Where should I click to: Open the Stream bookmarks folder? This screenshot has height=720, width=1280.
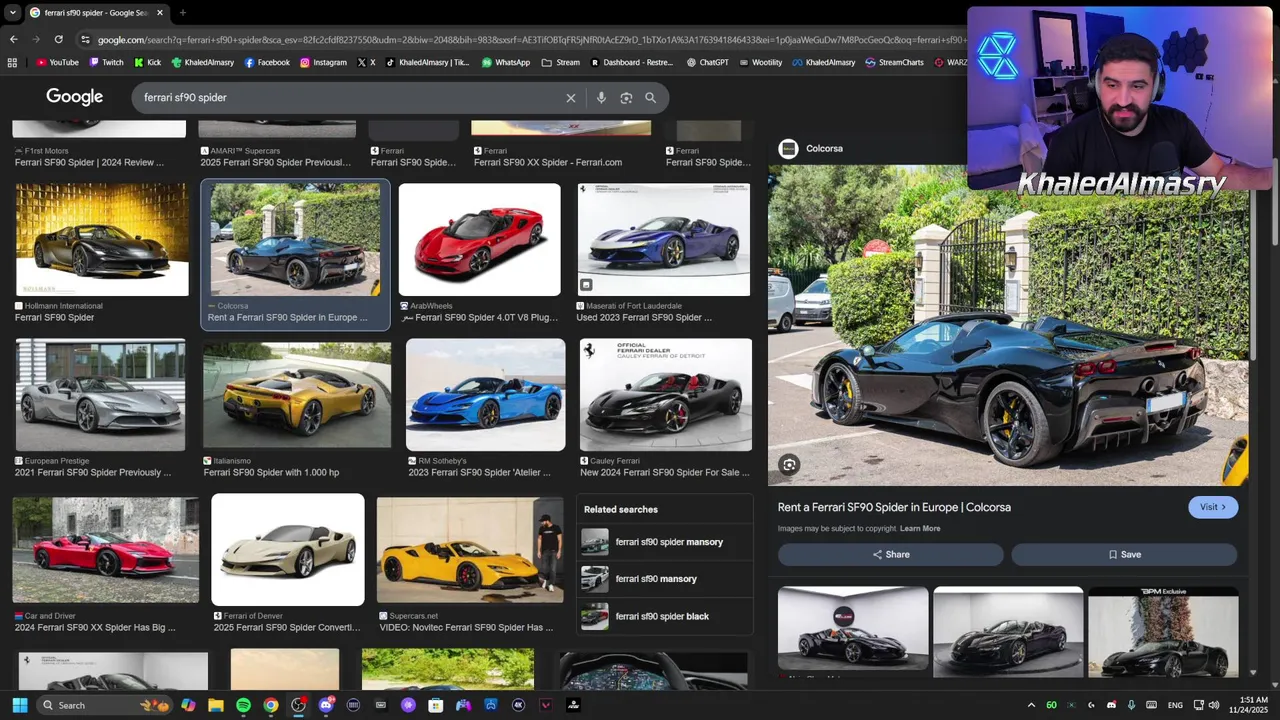[560, 62]
